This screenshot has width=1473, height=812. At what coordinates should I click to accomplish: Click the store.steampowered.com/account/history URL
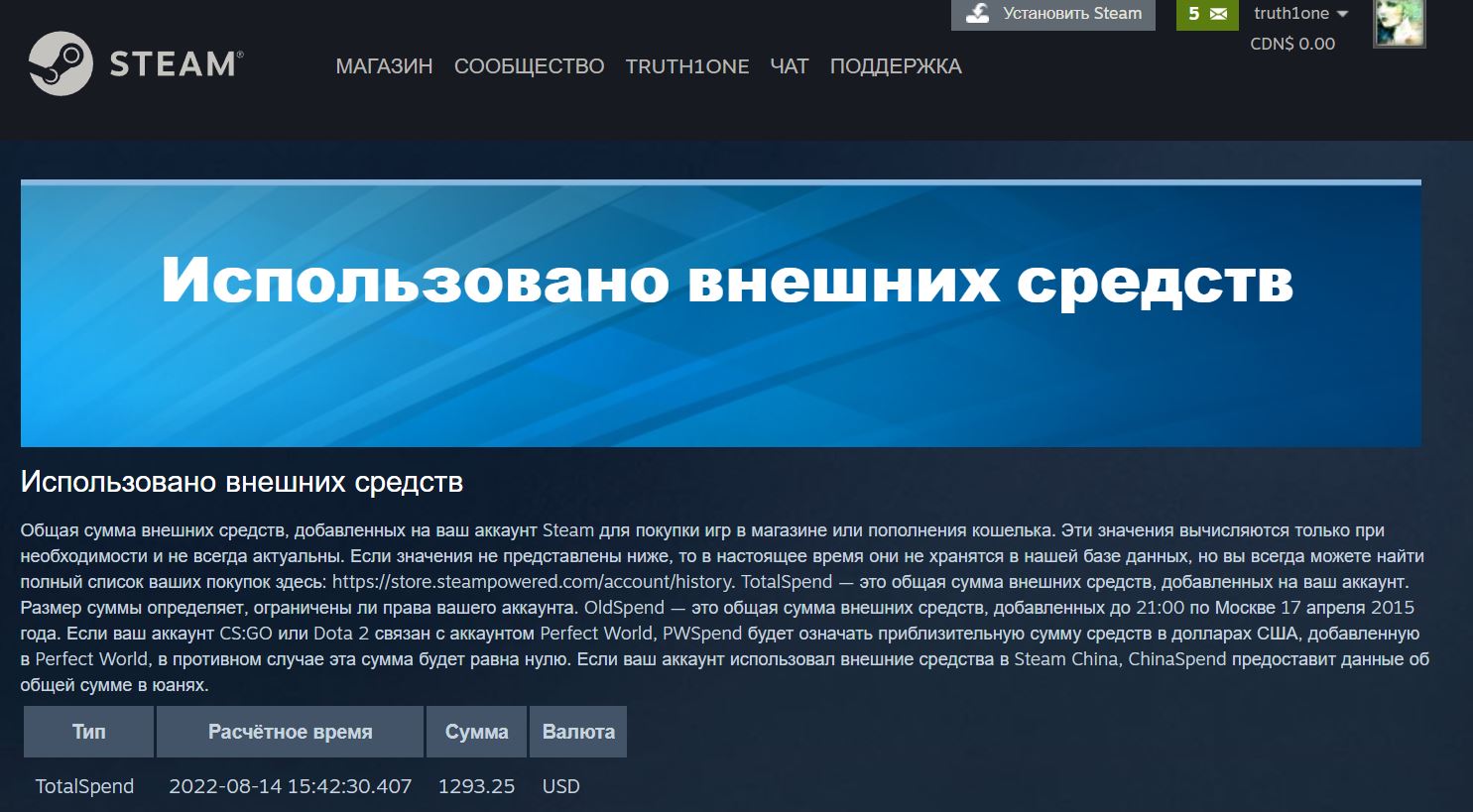click(x=533, y=582)
